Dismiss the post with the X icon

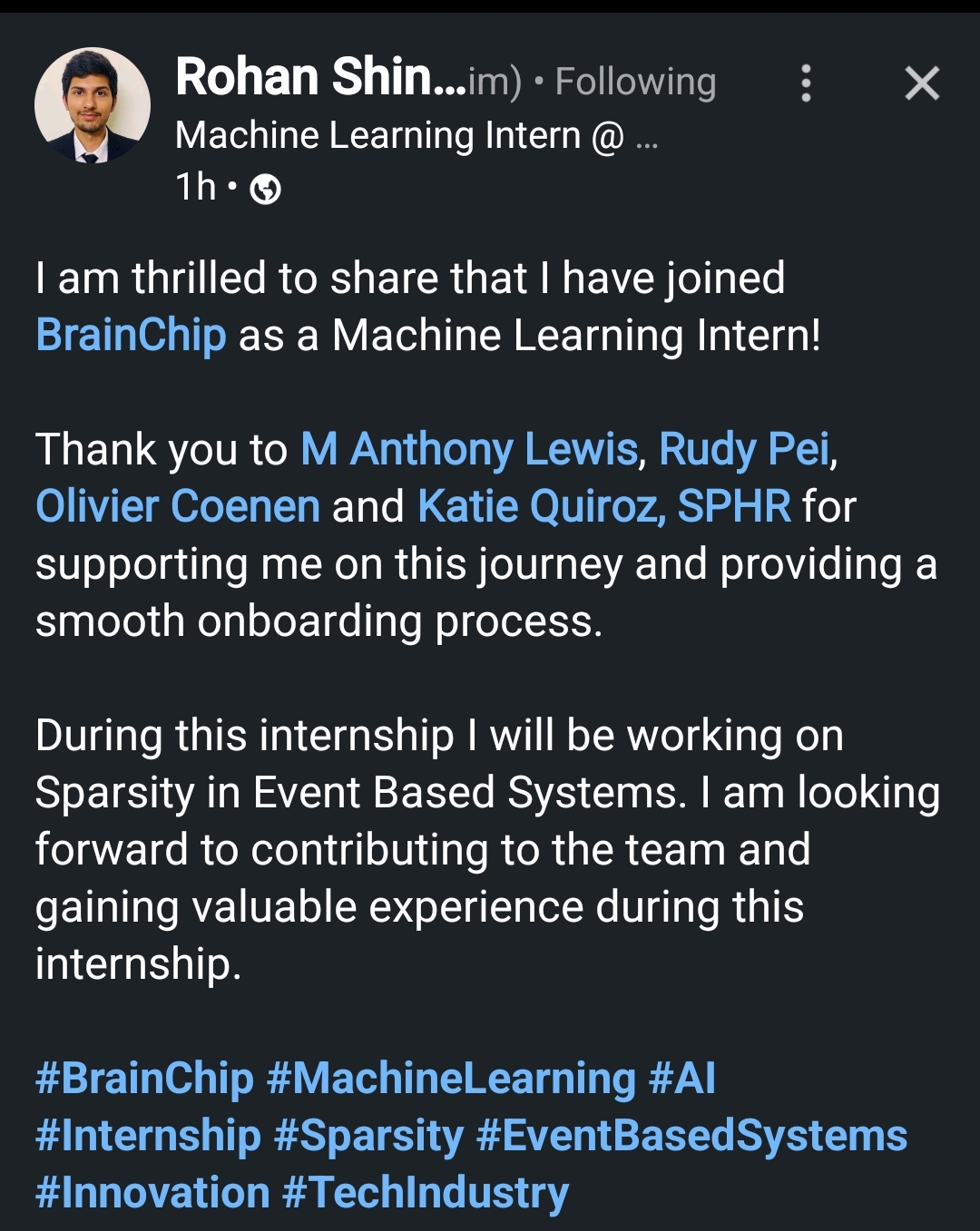click(x=922, y=83)
